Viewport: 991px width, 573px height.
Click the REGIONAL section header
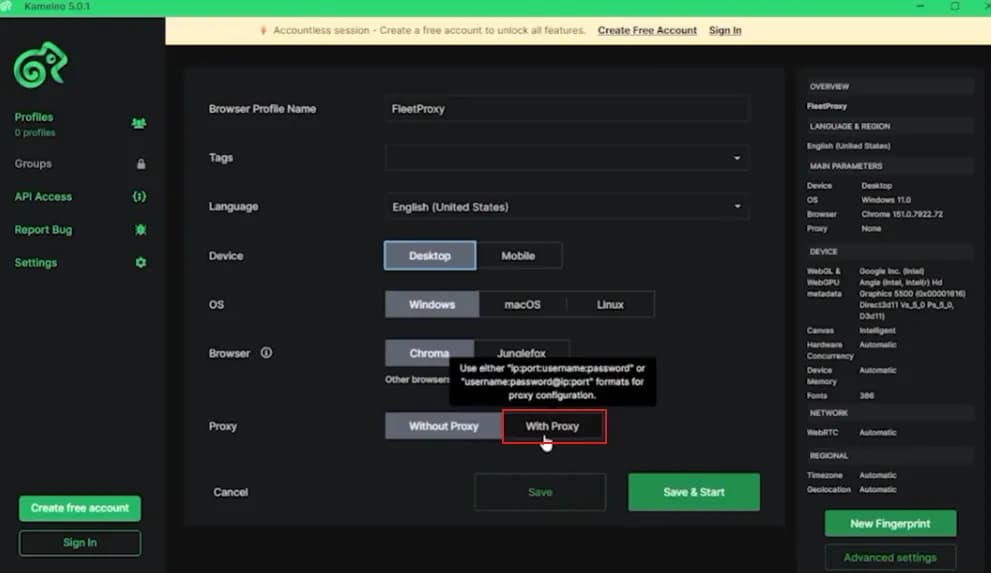[x=829, y=455]
